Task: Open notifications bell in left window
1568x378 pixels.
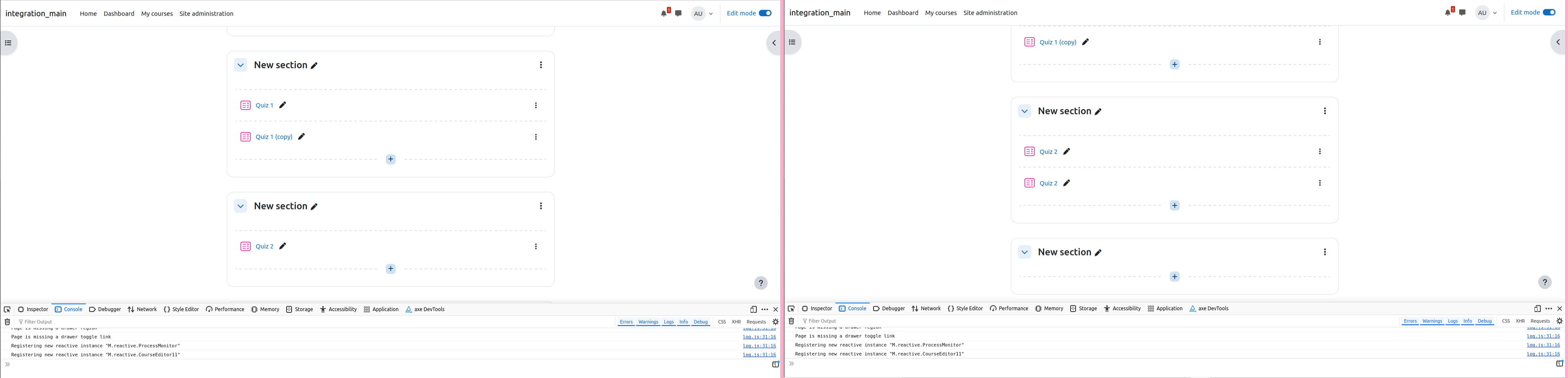Action: 664,13
